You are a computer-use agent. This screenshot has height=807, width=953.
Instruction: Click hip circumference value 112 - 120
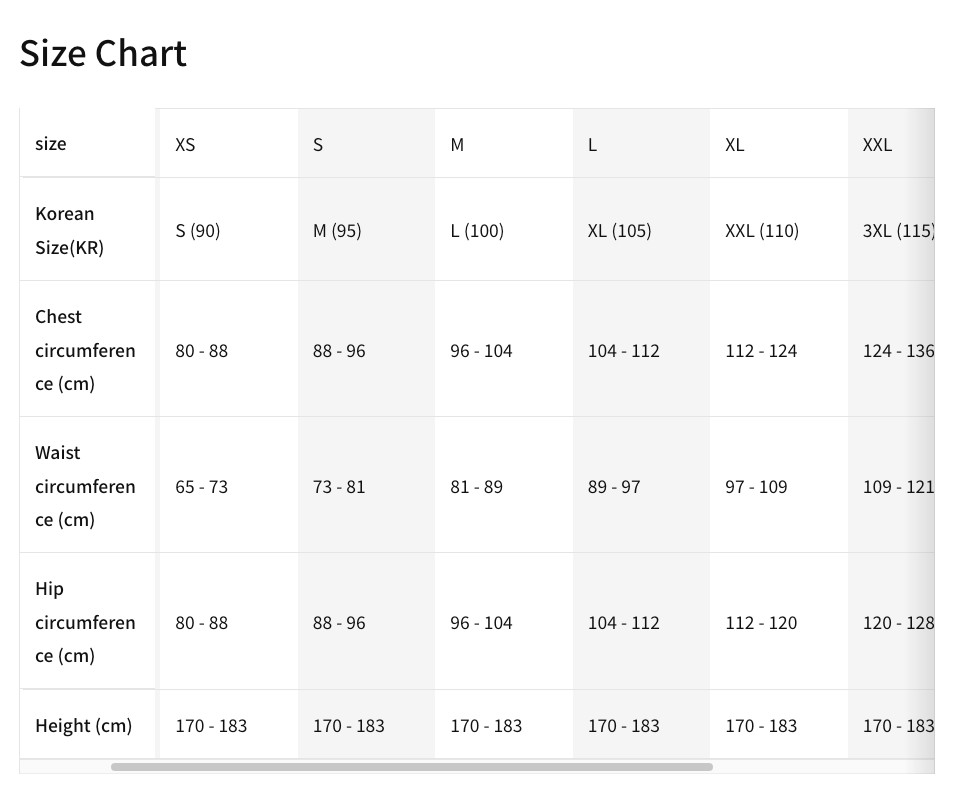pyautogui.click(x=761, y=623)
